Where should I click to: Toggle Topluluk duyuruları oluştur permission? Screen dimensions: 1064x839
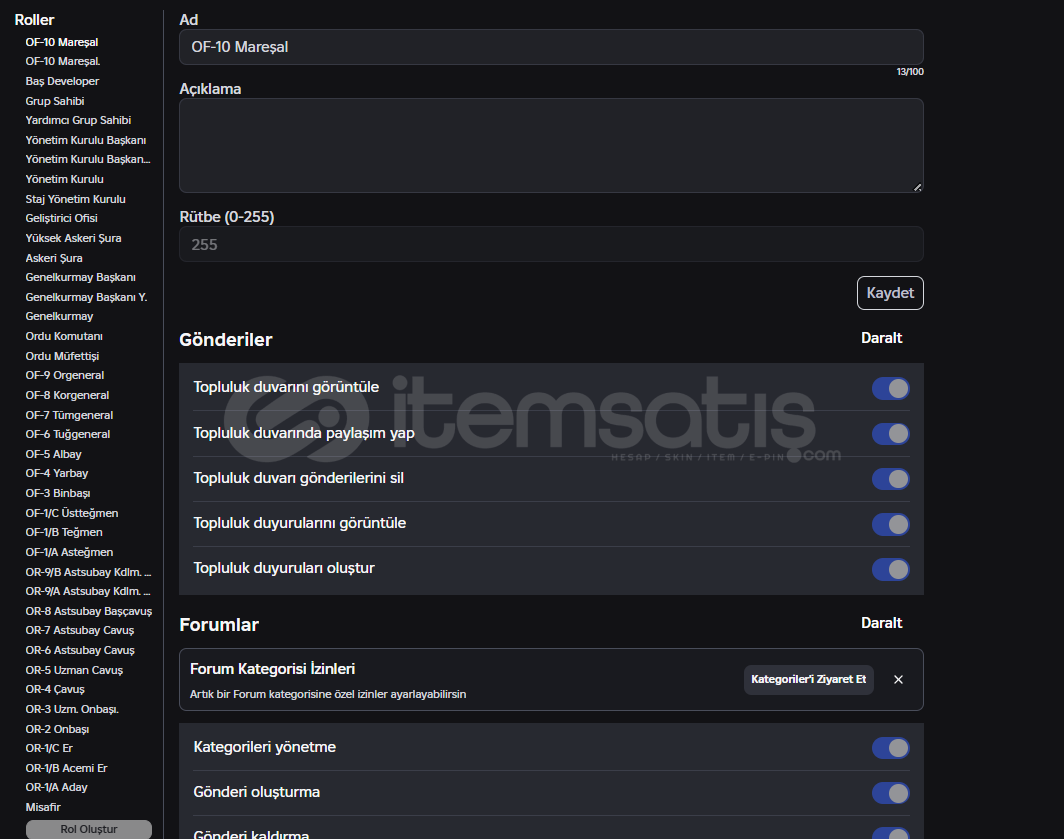point(890,569)
